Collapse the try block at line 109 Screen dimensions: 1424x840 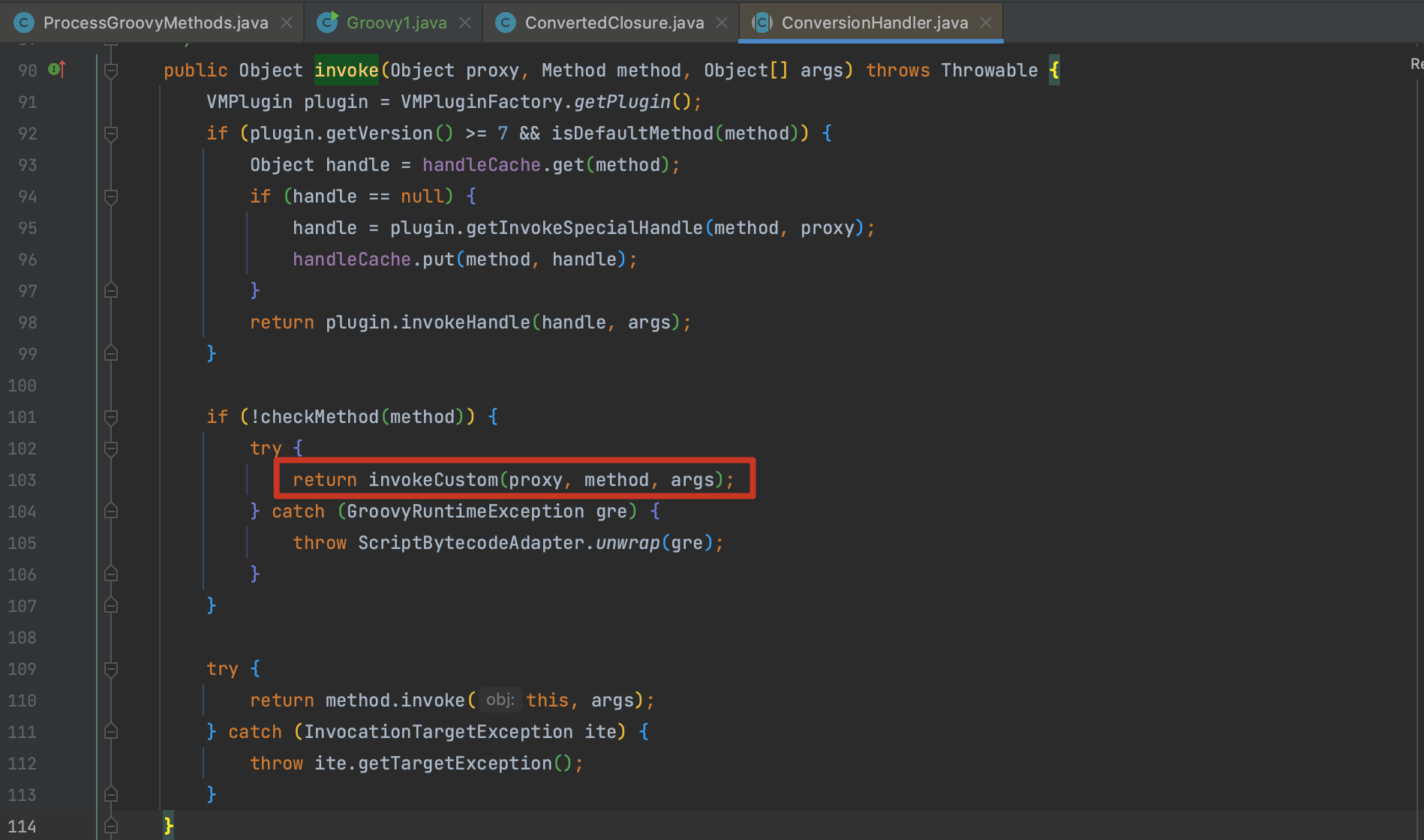point(111,669)
